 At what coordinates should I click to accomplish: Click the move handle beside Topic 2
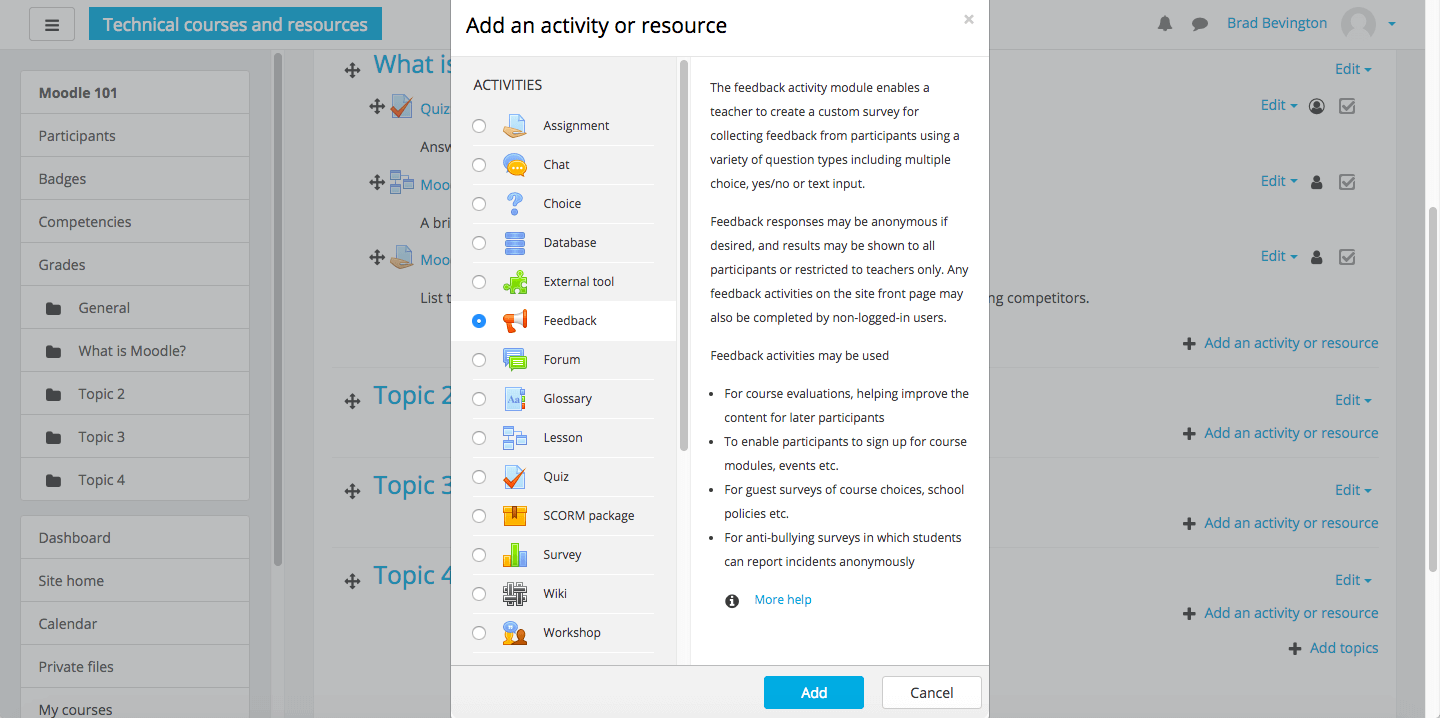point(352,401)
